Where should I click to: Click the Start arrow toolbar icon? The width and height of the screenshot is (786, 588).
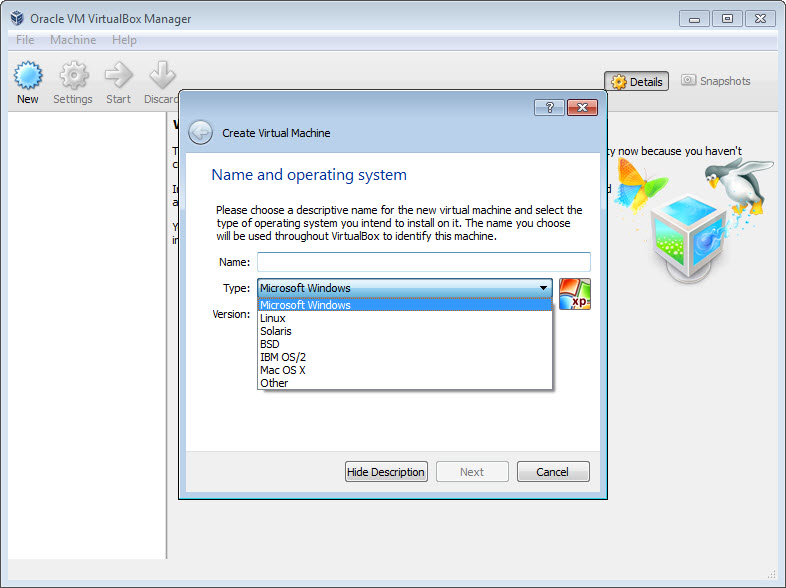tap(118, 75)
